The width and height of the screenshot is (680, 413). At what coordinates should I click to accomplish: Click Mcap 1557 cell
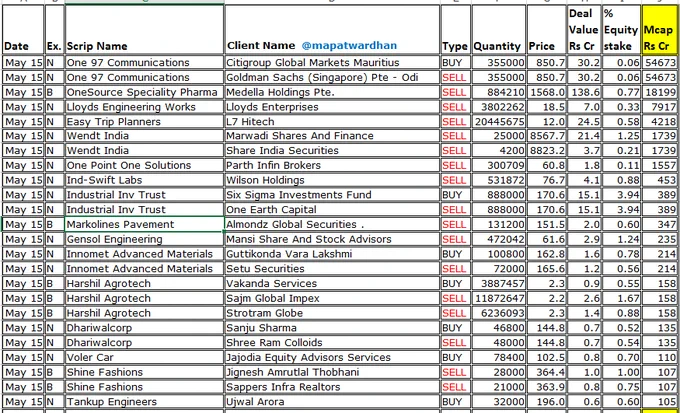point(659,165)
